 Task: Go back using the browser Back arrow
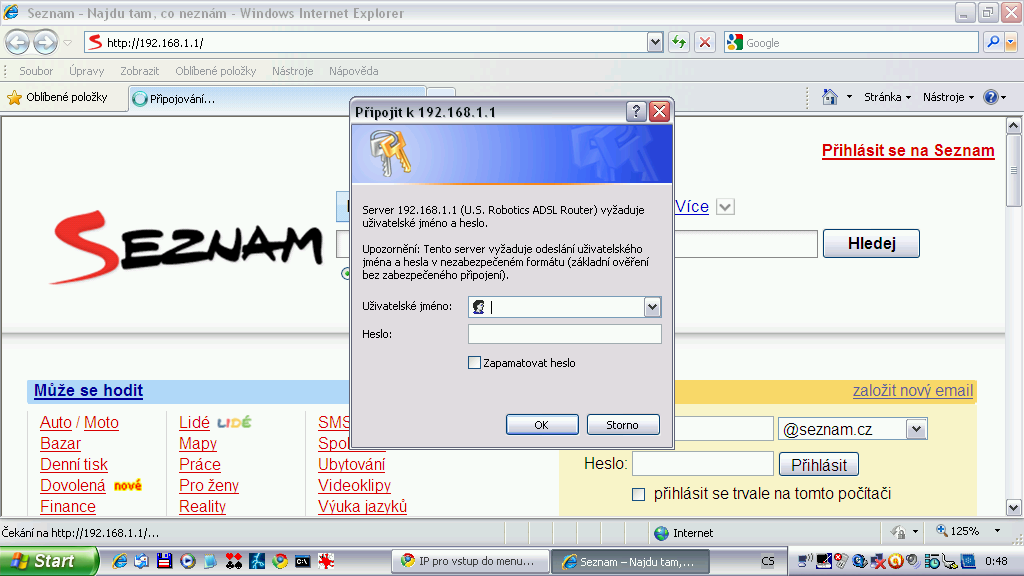[18, 43]
